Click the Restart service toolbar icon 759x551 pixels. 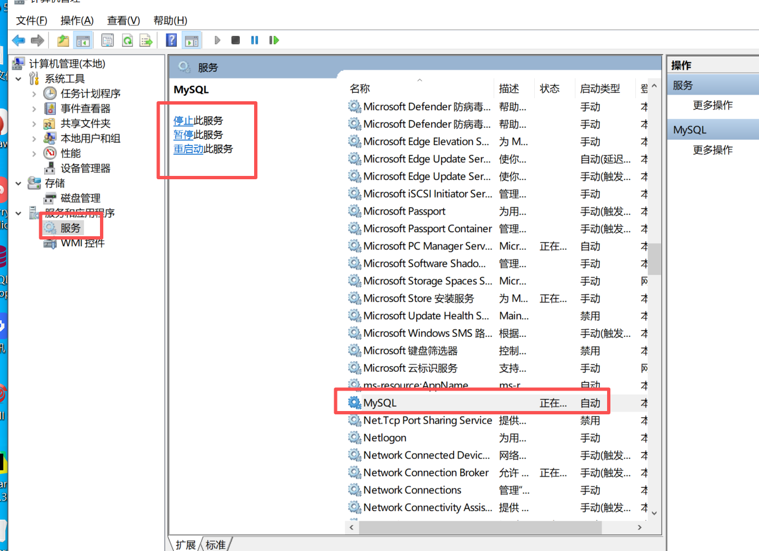point(274,40)
